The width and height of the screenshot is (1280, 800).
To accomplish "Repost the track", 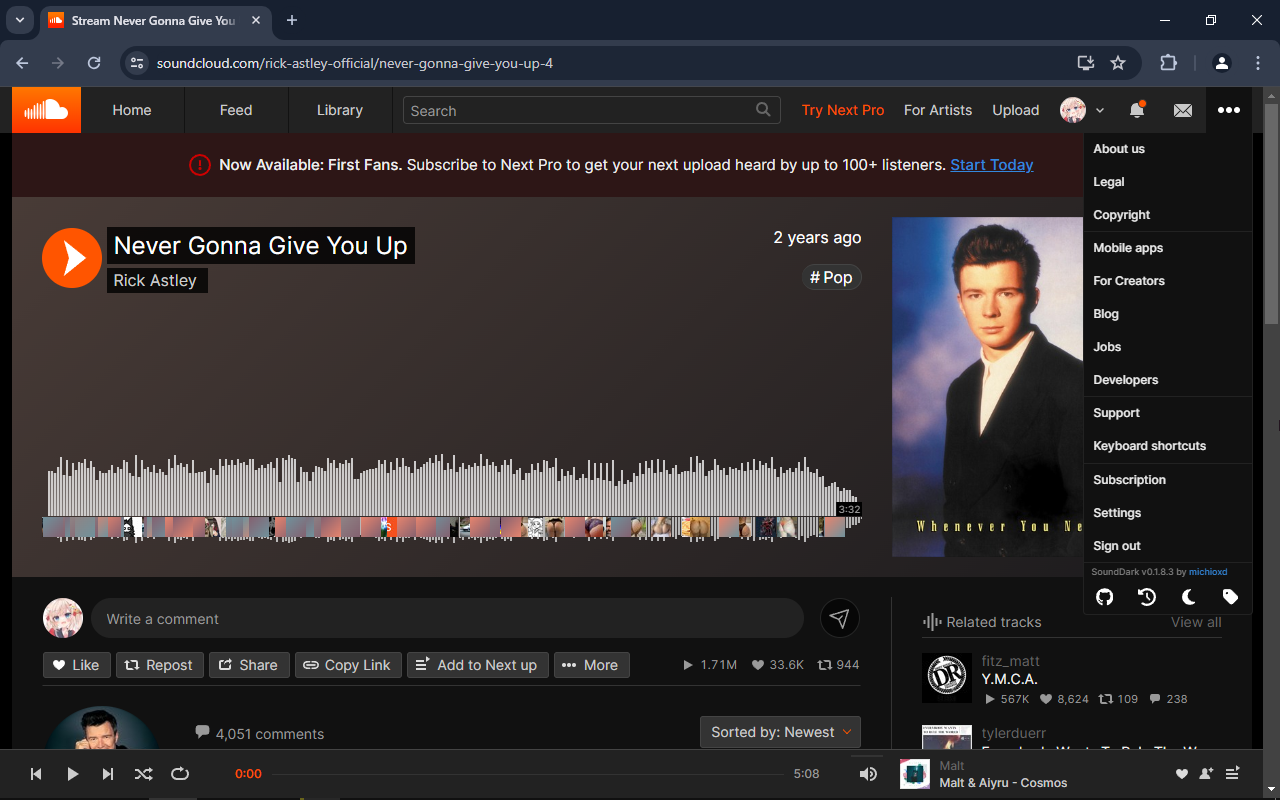I will 160,665.
